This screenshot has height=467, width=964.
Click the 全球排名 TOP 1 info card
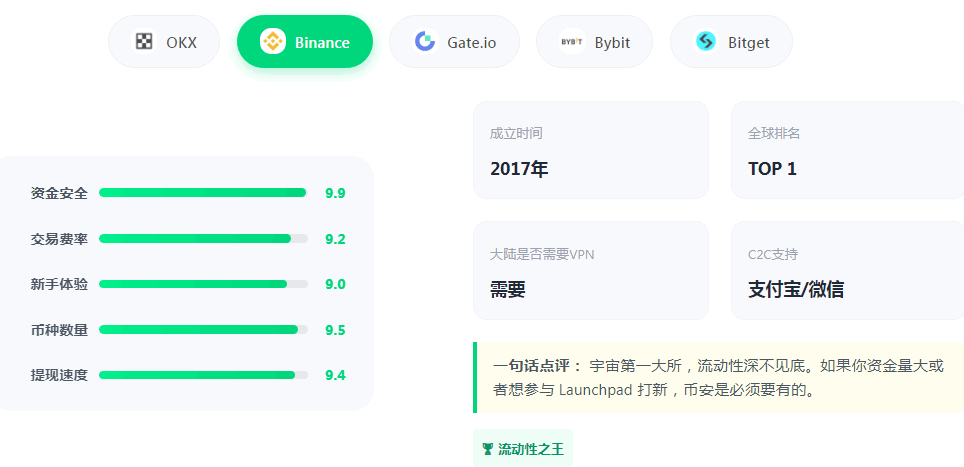[847, 150]
